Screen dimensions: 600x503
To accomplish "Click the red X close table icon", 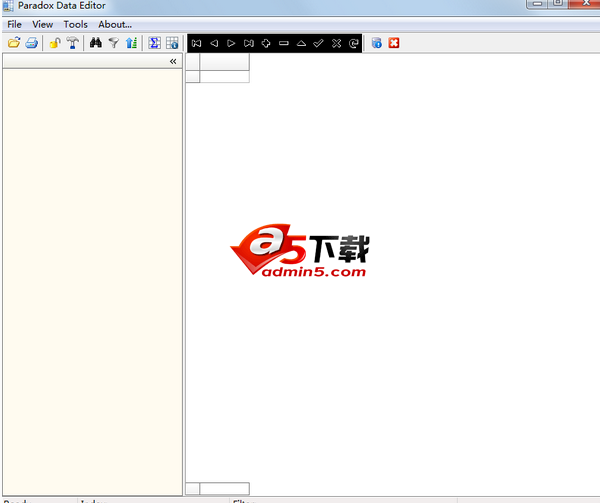I will (394, 43).
